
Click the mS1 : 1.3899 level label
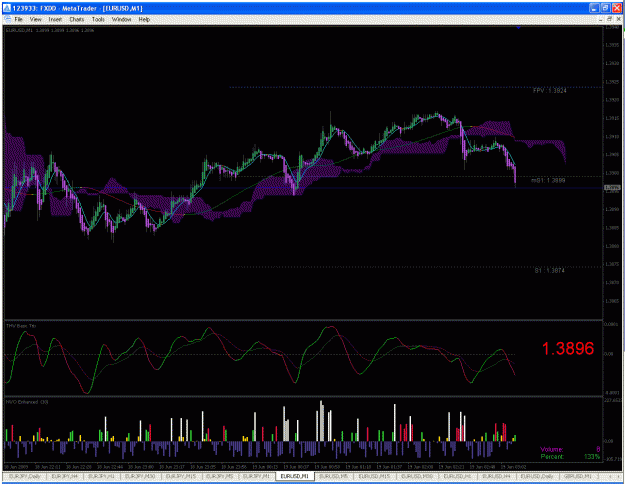[548, 181]
